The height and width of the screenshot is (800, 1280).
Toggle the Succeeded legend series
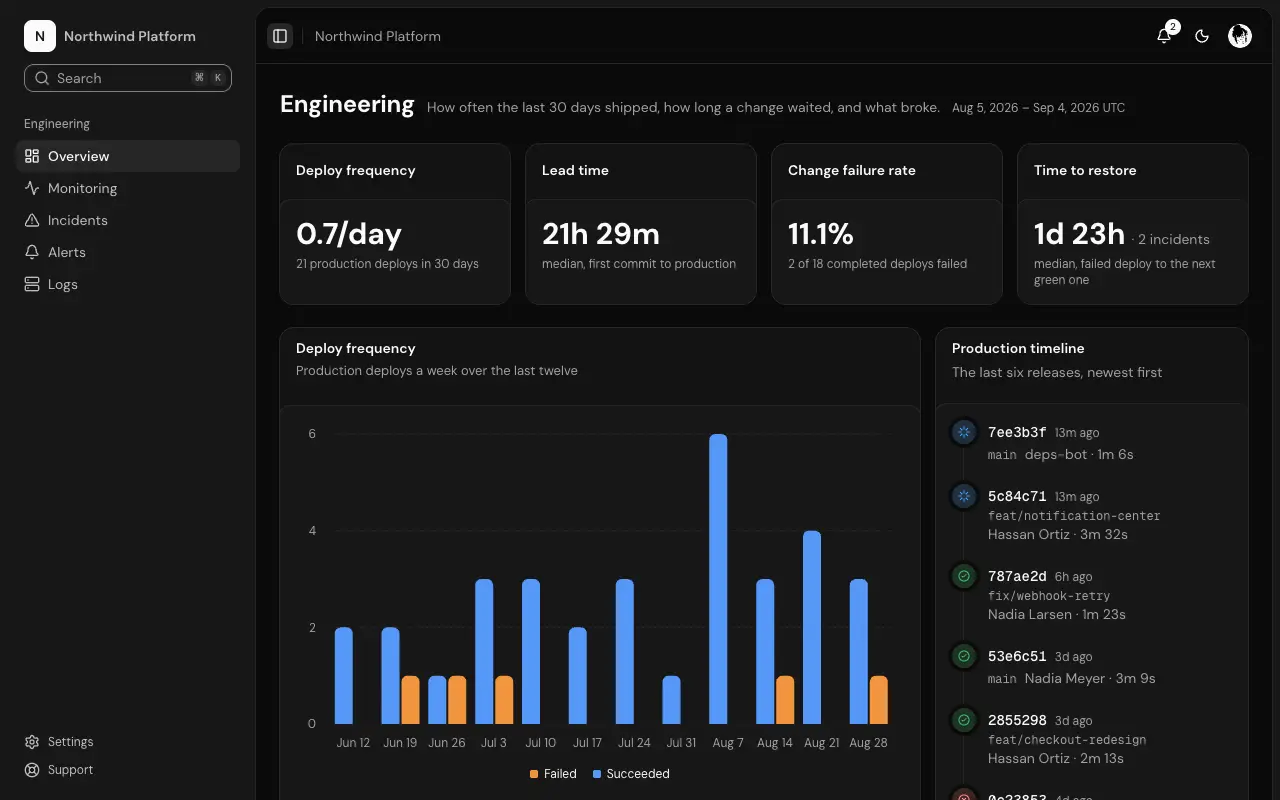pyautogui.click(x=631, y=774)
